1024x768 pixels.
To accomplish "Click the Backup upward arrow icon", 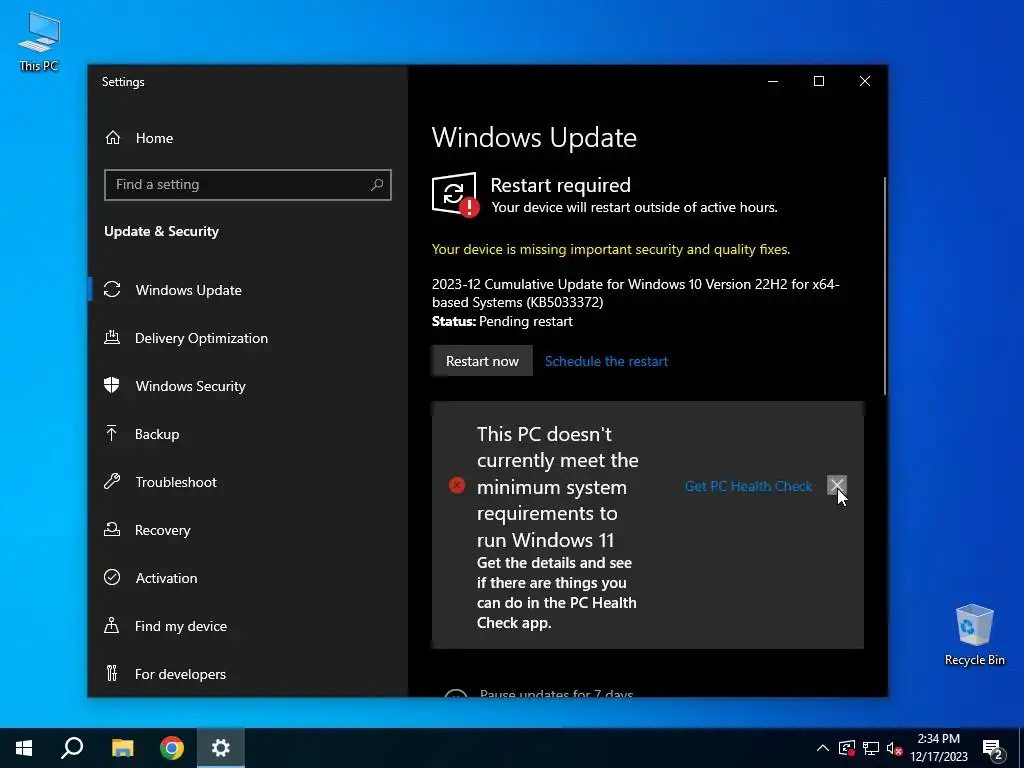I will click(112, 433).
